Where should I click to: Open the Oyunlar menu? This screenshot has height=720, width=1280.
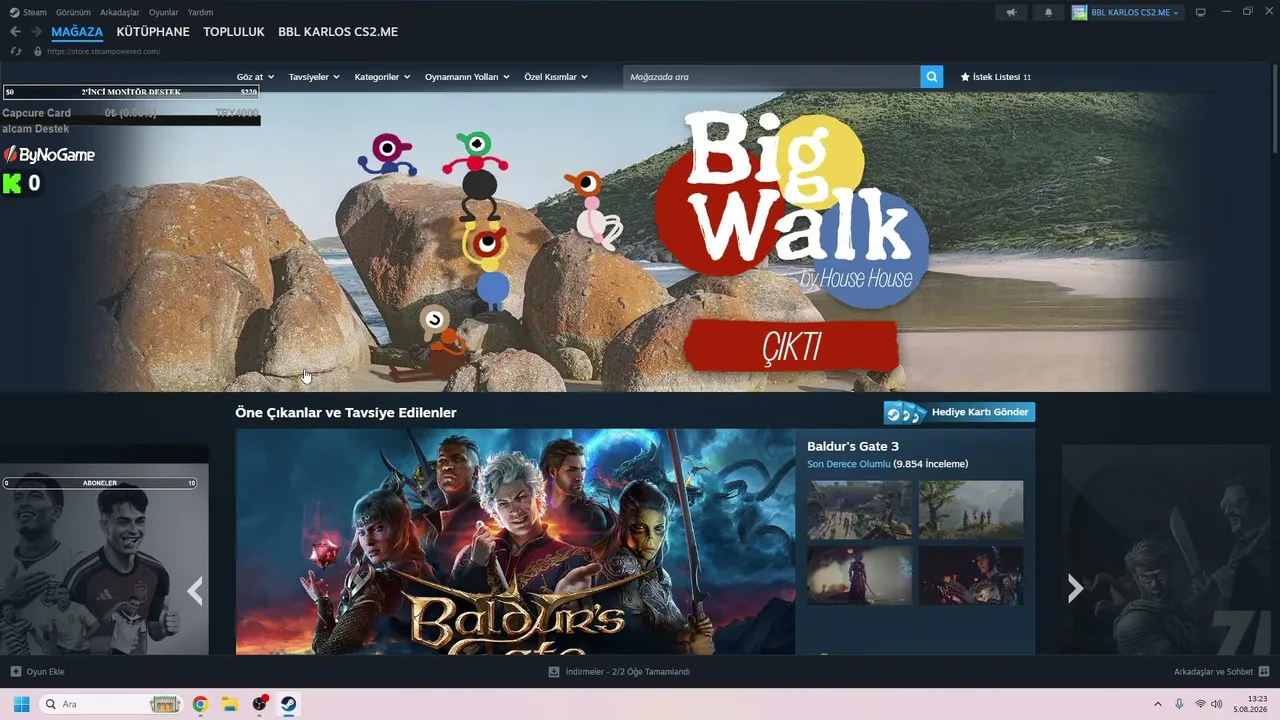[x=164, y=12]
